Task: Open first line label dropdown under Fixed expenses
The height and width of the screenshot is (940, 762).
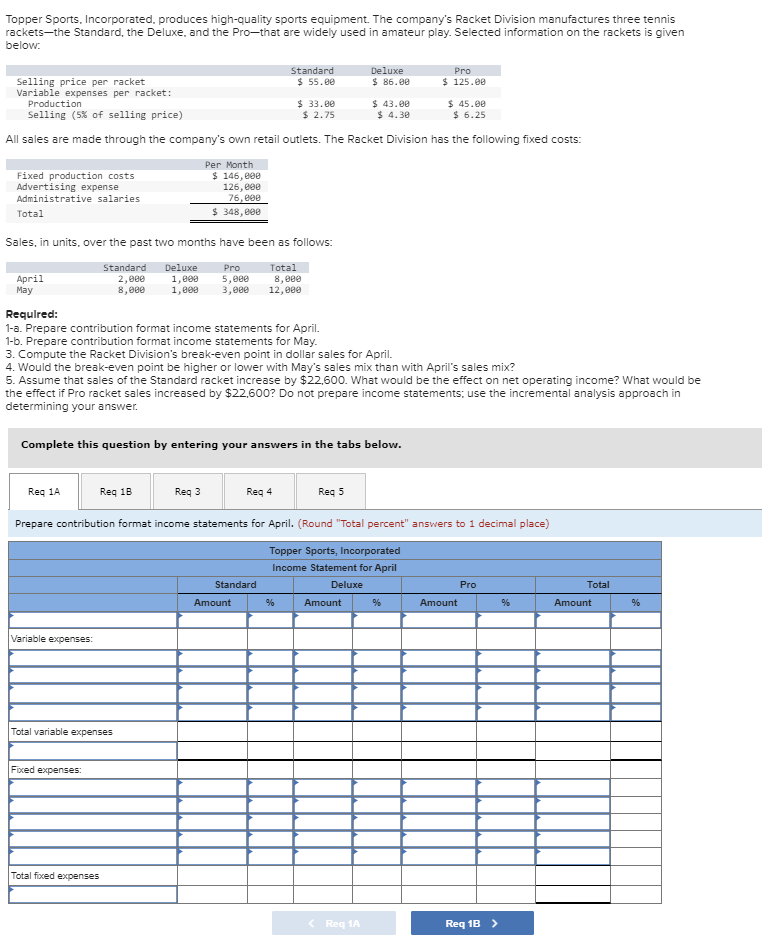Action: (93, 787)
